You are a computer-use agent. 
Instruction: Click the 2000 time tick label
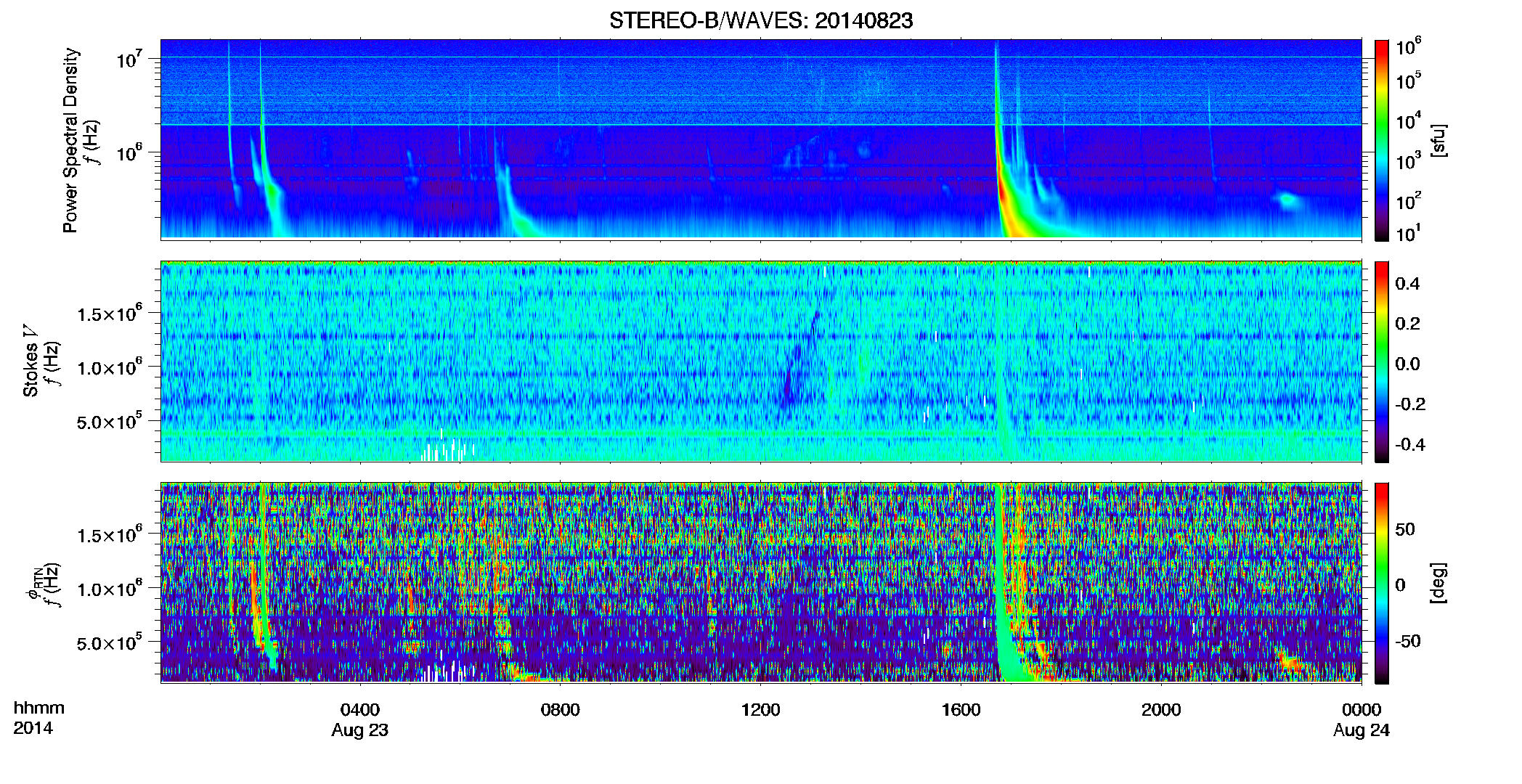1161,710
